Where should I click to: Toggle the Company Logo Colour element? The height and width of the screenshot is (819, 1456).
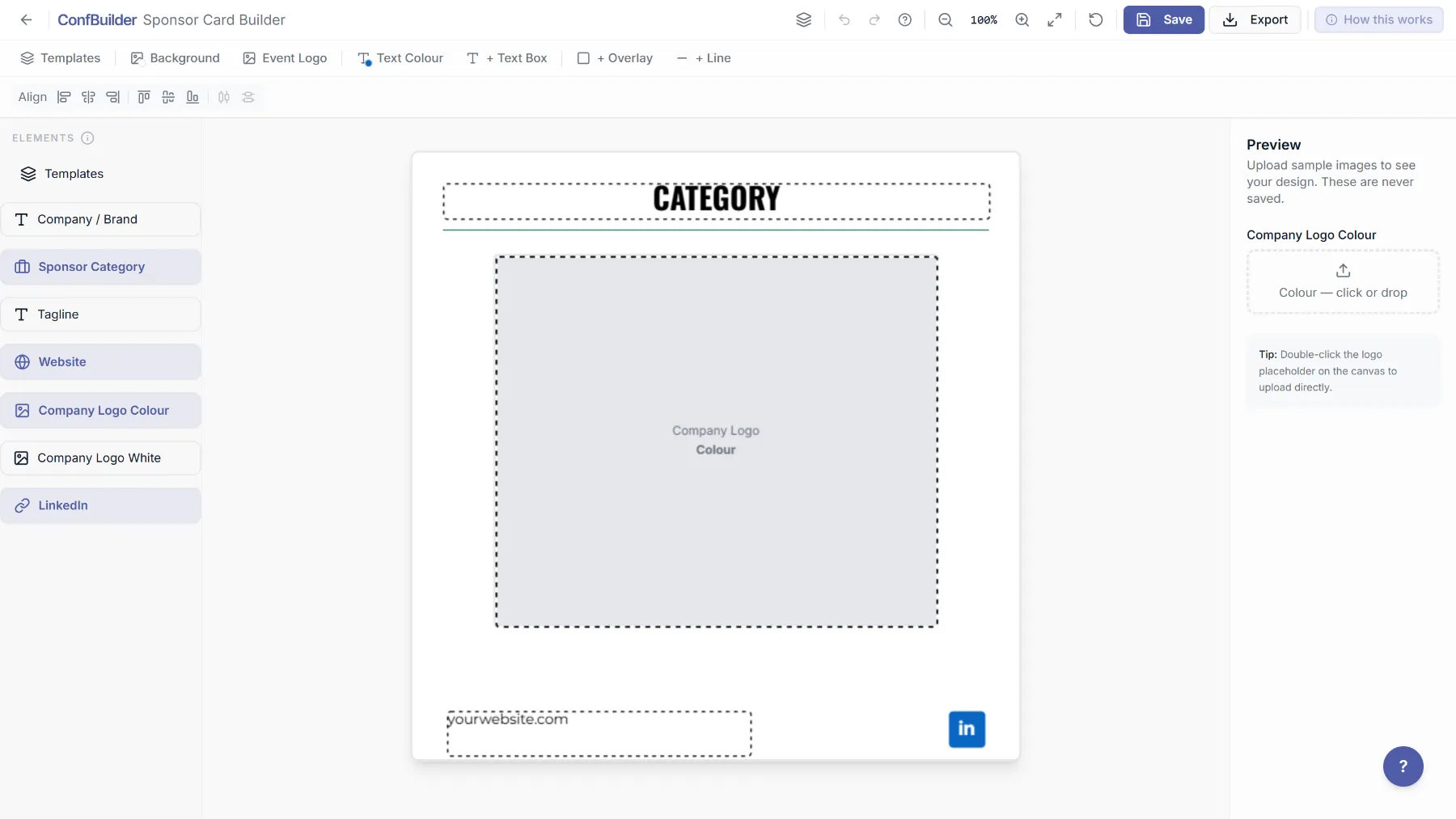click(100, 411)
